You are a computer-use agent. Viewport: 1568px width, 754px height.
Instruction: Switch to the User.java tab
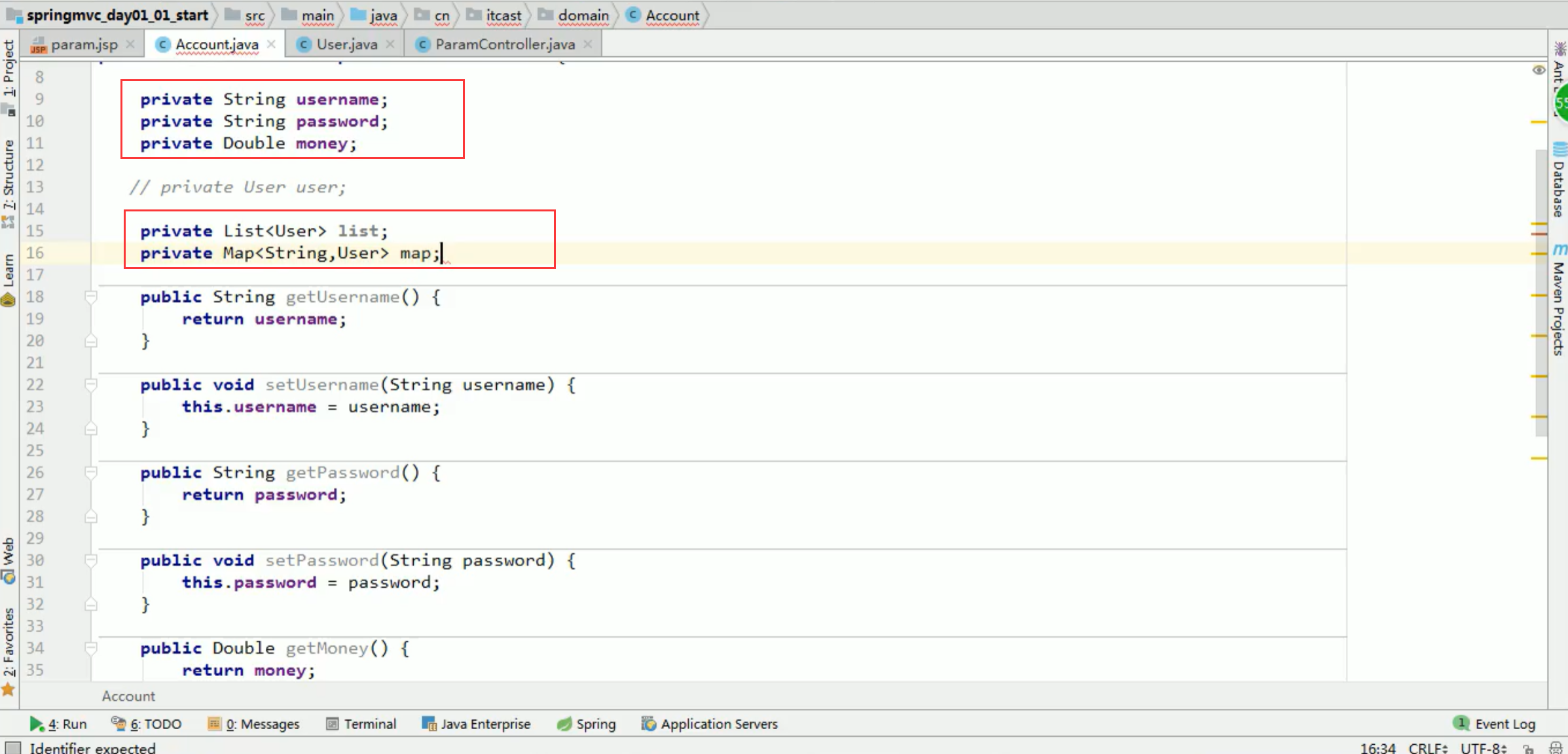click(x=346, y=45)
